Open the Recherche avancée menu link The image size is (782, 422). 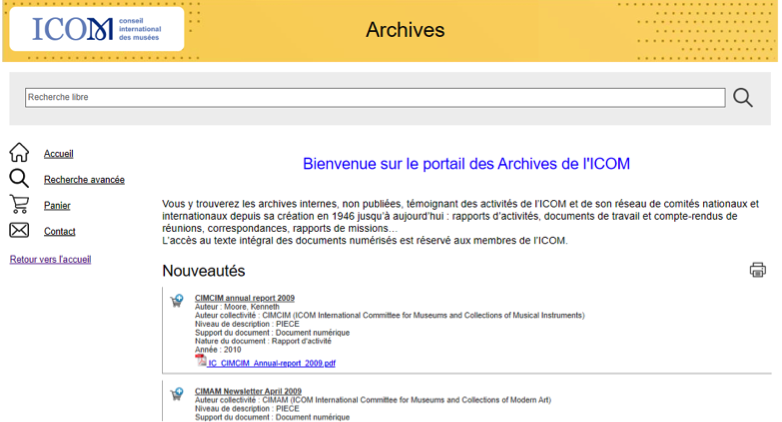(84, 180)
